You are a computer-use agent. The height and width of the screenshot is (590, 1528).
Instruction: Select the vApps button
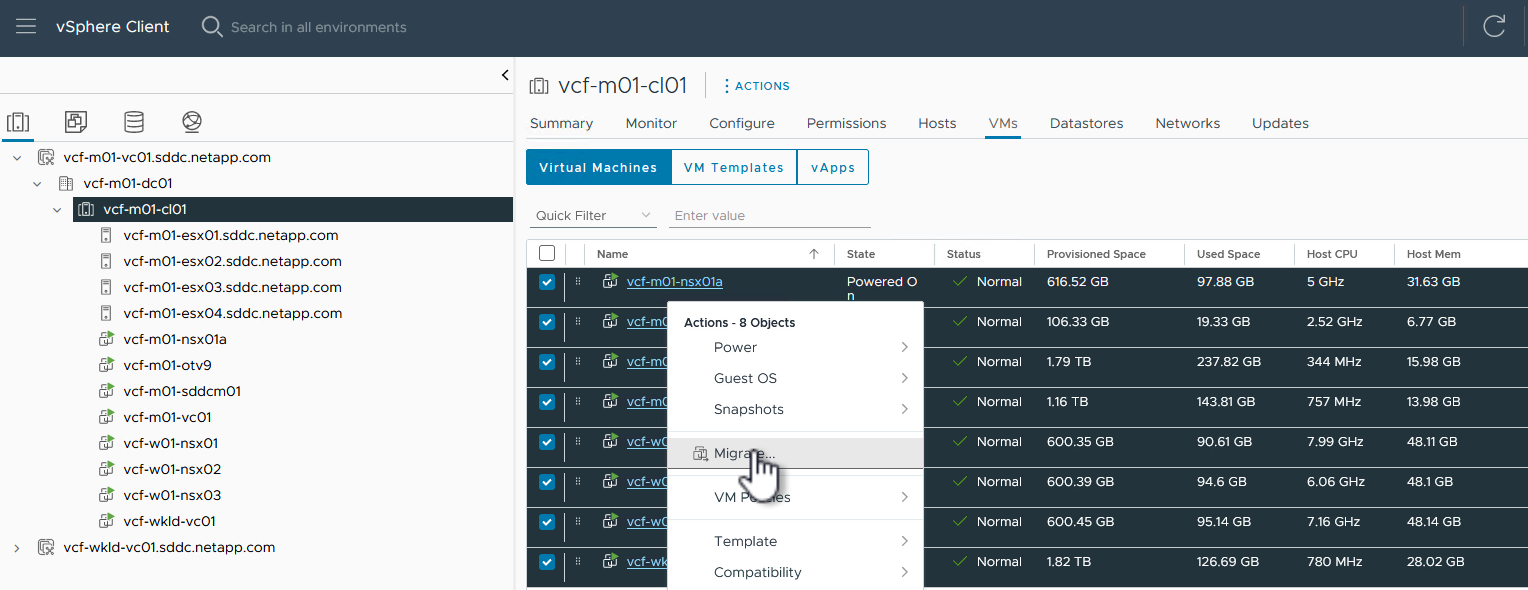tap(833, 168)
